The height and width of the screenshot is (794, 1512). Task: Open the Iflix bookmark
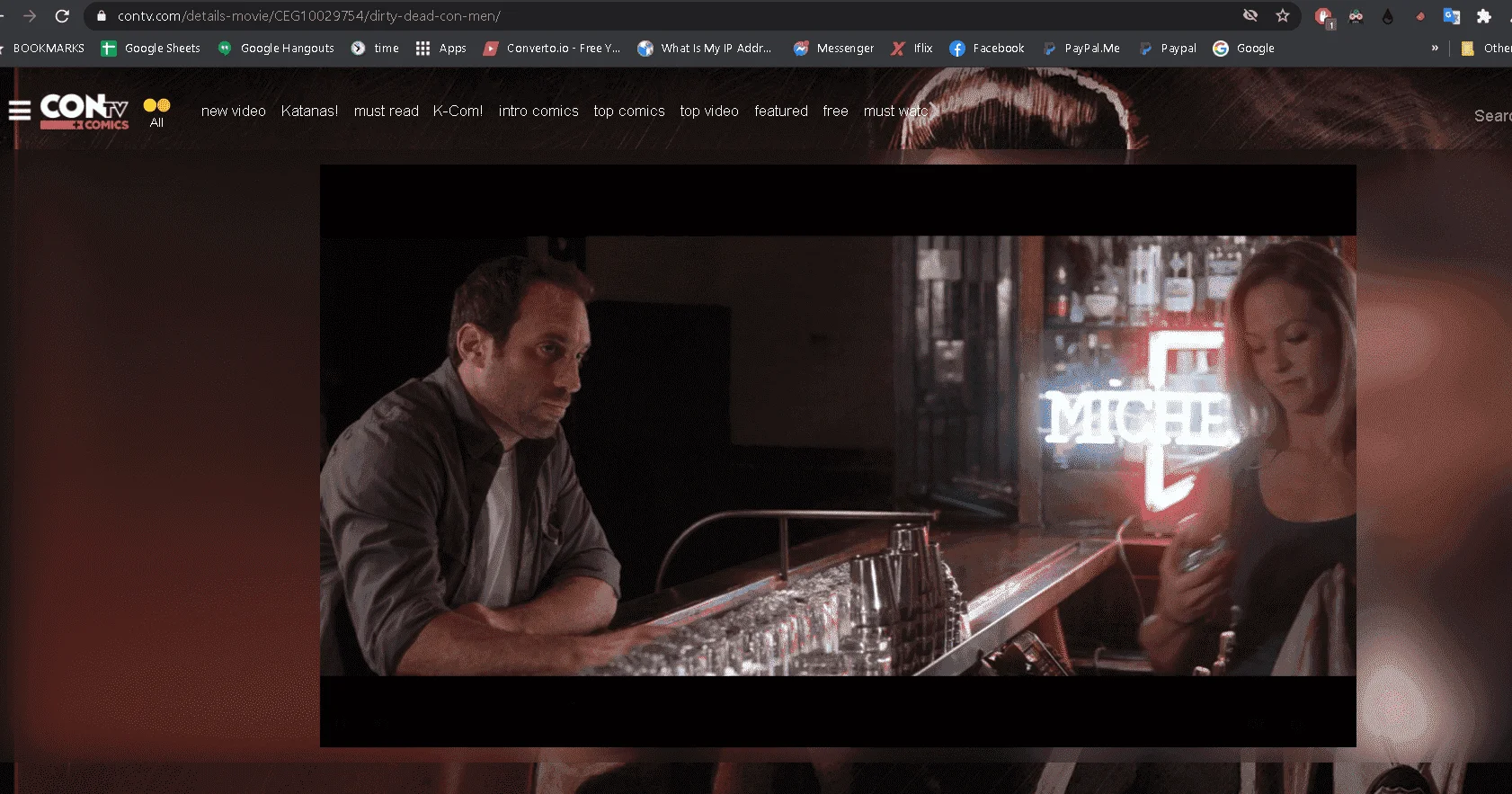tap(912, 49)
